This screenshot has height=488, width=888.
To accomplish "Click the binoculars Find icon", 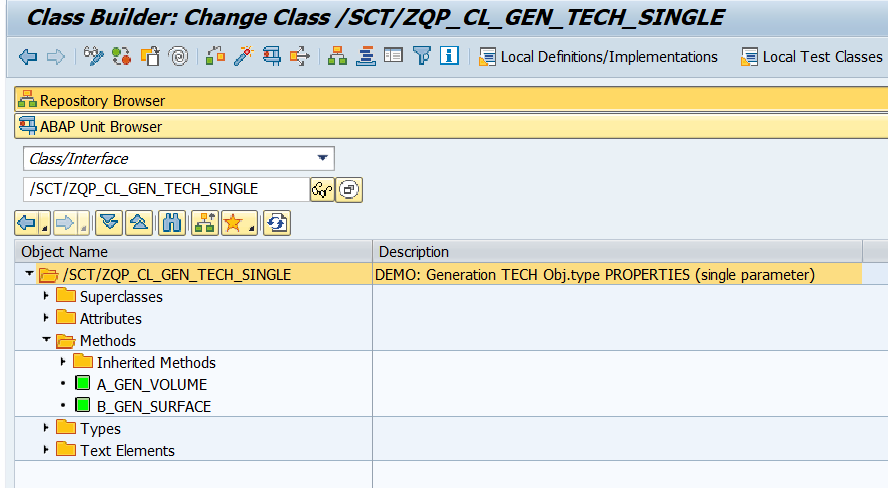I will [173, 223].
